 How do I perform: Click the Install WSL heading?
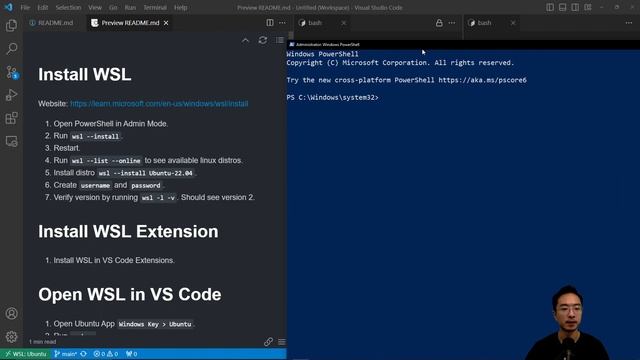pos(85,74)
